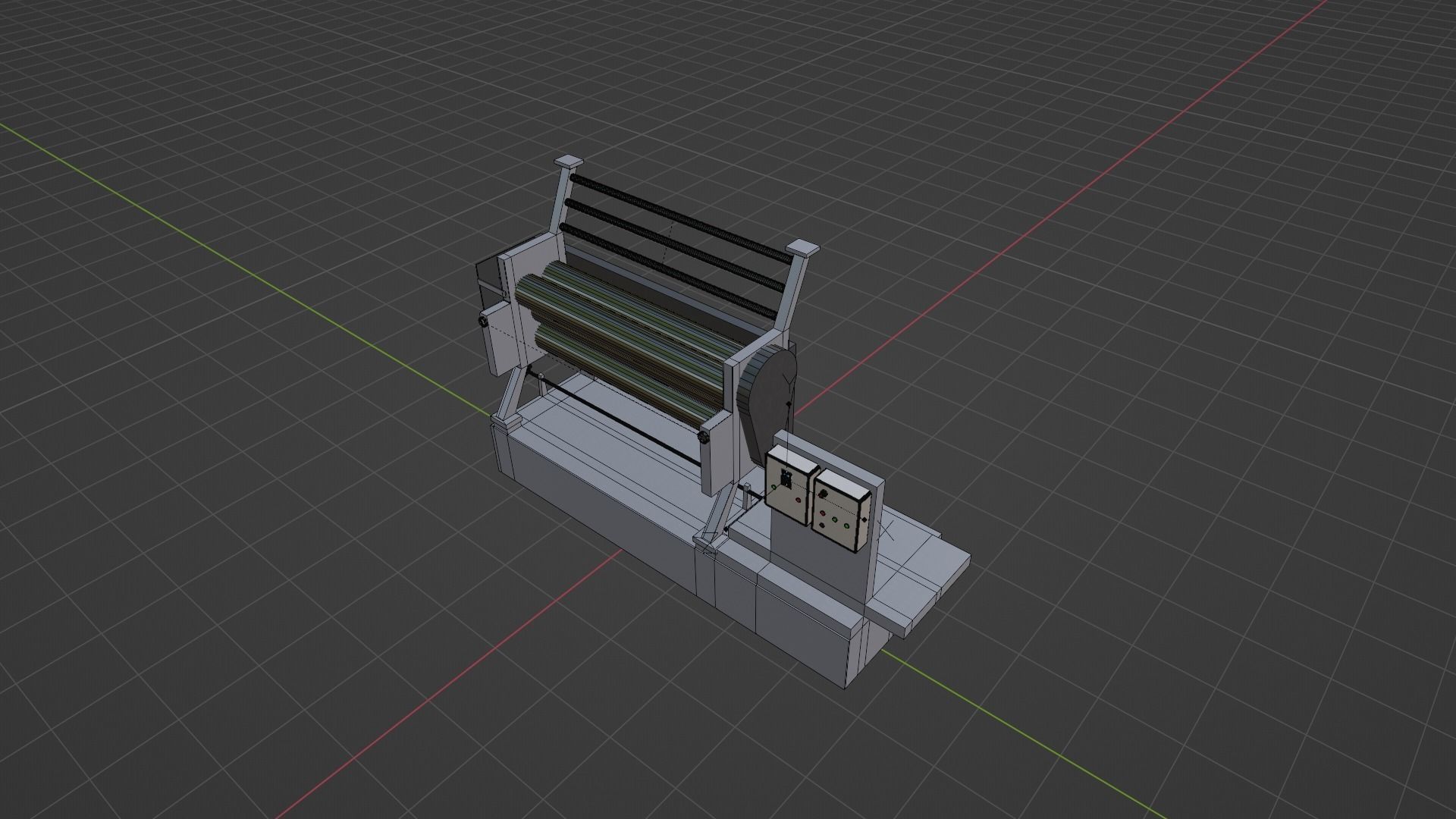Click the green button on the left control box
The width and height of the screenshot is (1456, 819).
coord(773,487)
